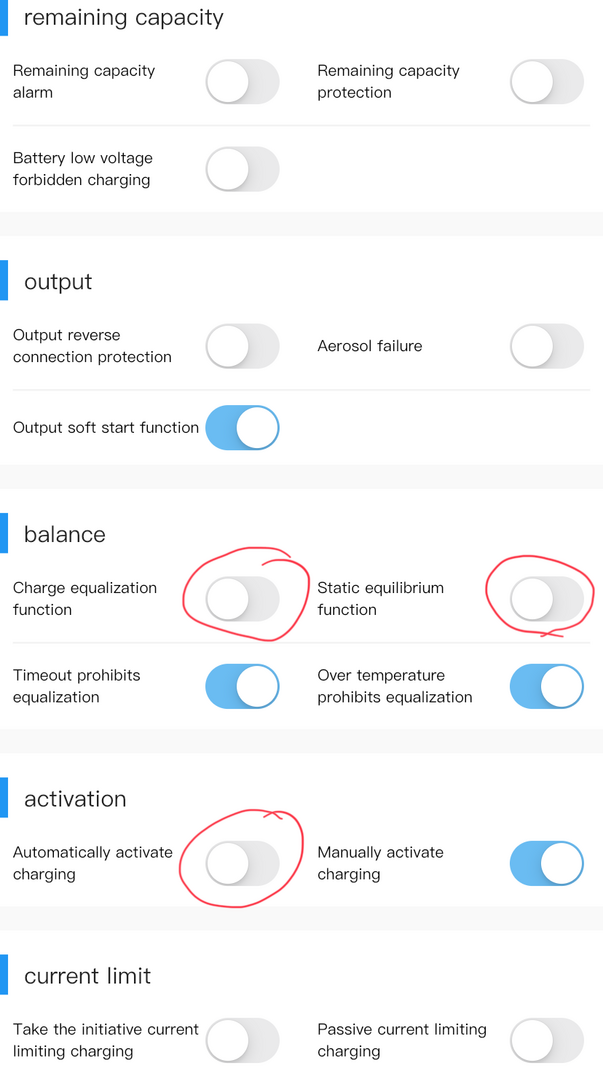The height and width of the screenshot is (1079, 603).
Task: Turn on Remaining capacity protection
Action: coord(547,82)
